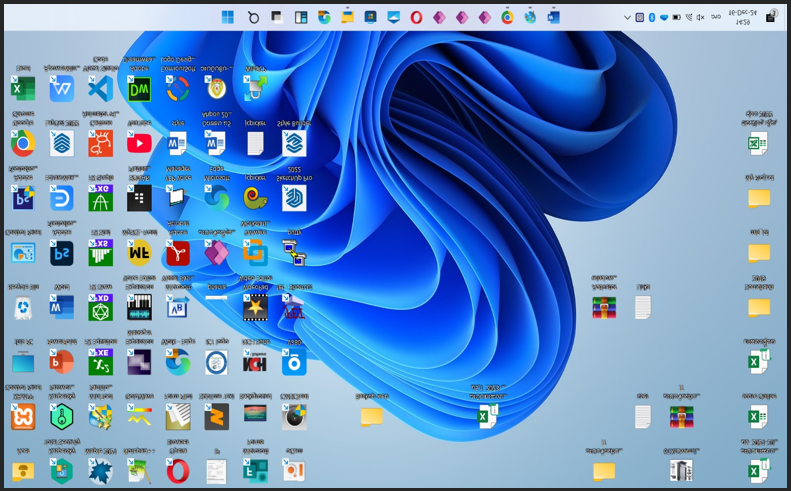Screen dimensions: 791x491
Task: Click the taskbar Search icon
Action: pos(253,17)
